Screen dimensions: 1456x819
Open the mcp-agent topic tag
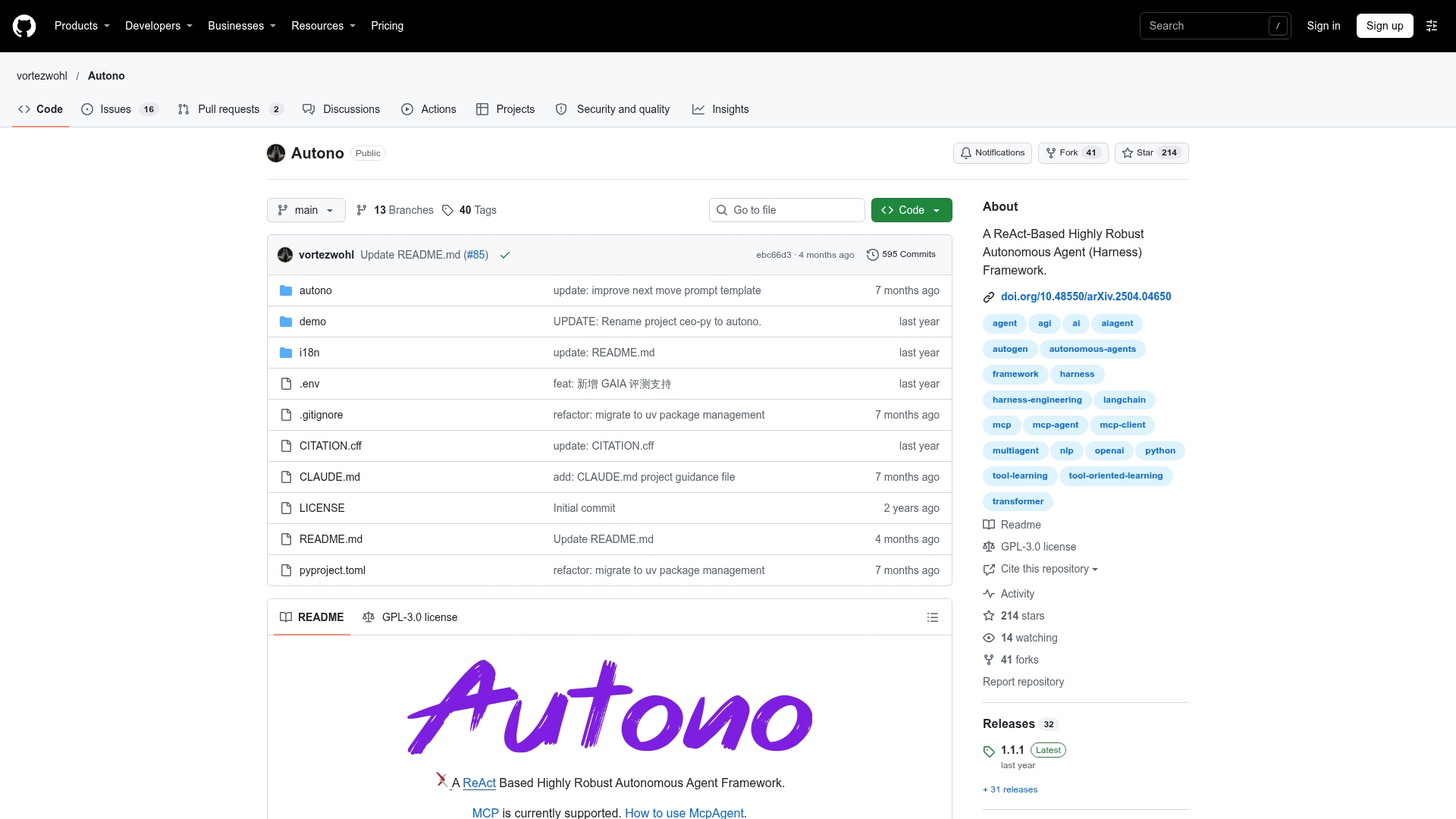click(x=1055, y=425)
